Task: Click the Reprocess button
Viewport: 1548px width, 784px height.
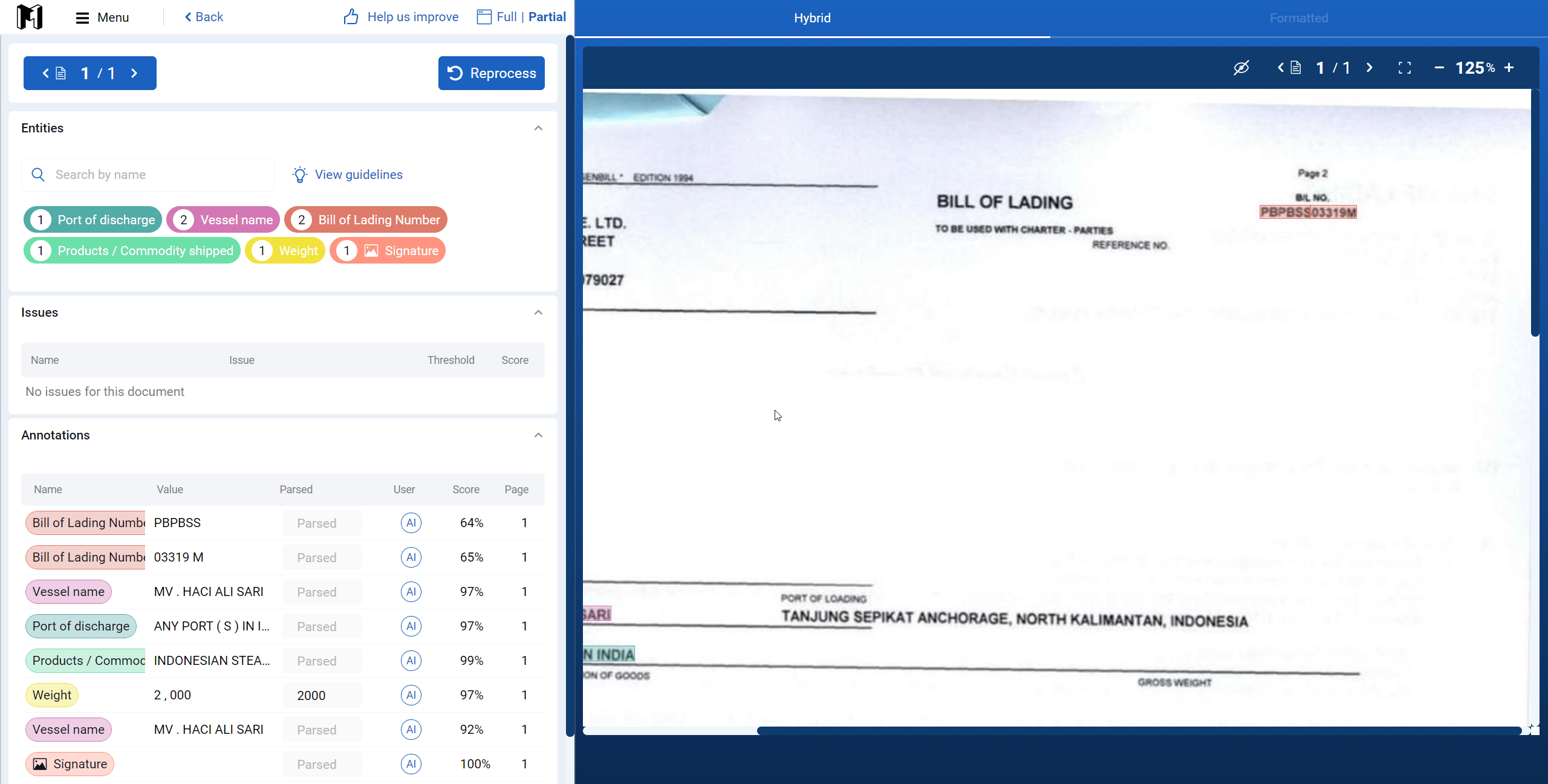Action: coord(491,73)
